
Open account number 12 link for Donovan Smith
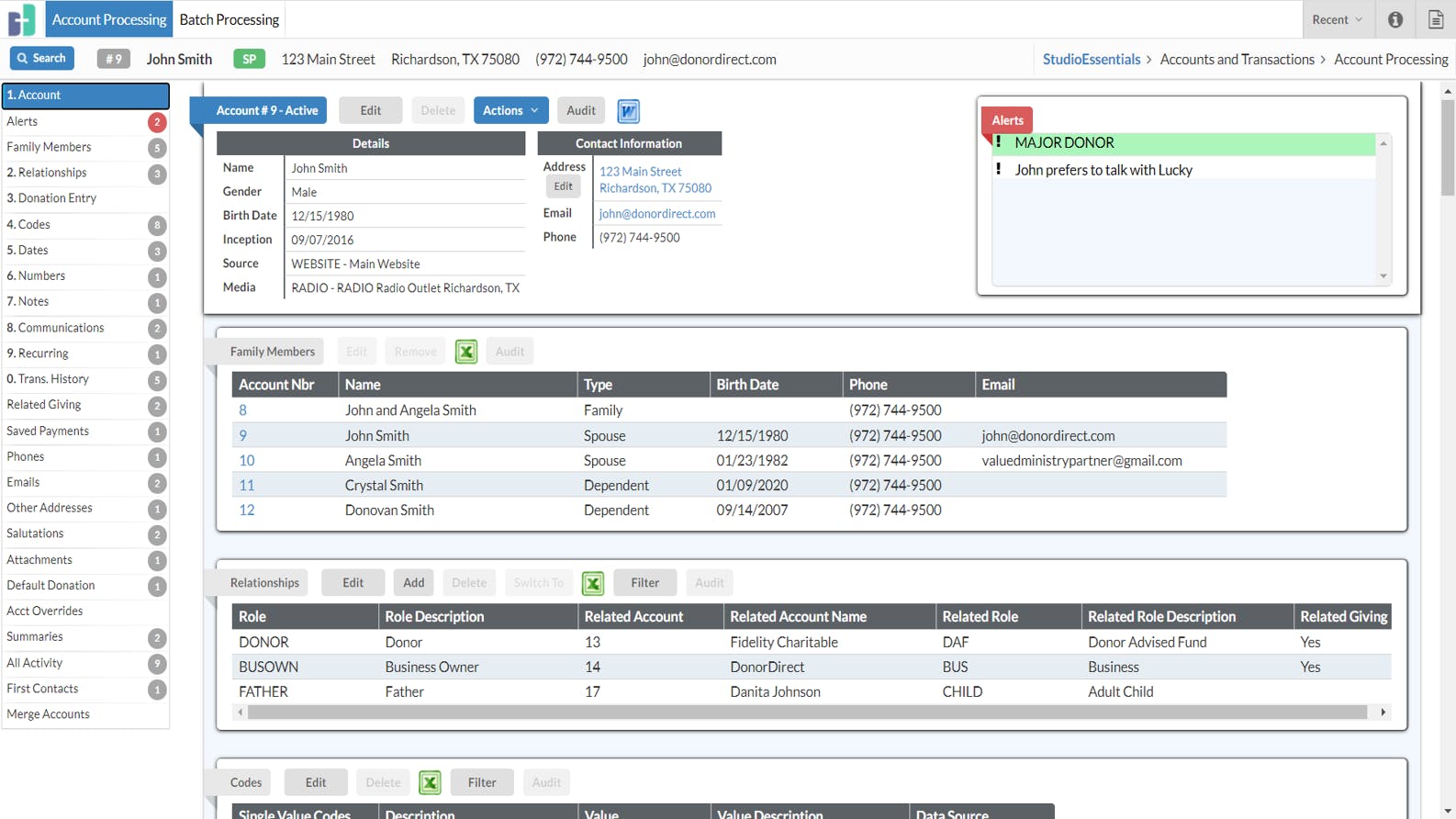247,510
